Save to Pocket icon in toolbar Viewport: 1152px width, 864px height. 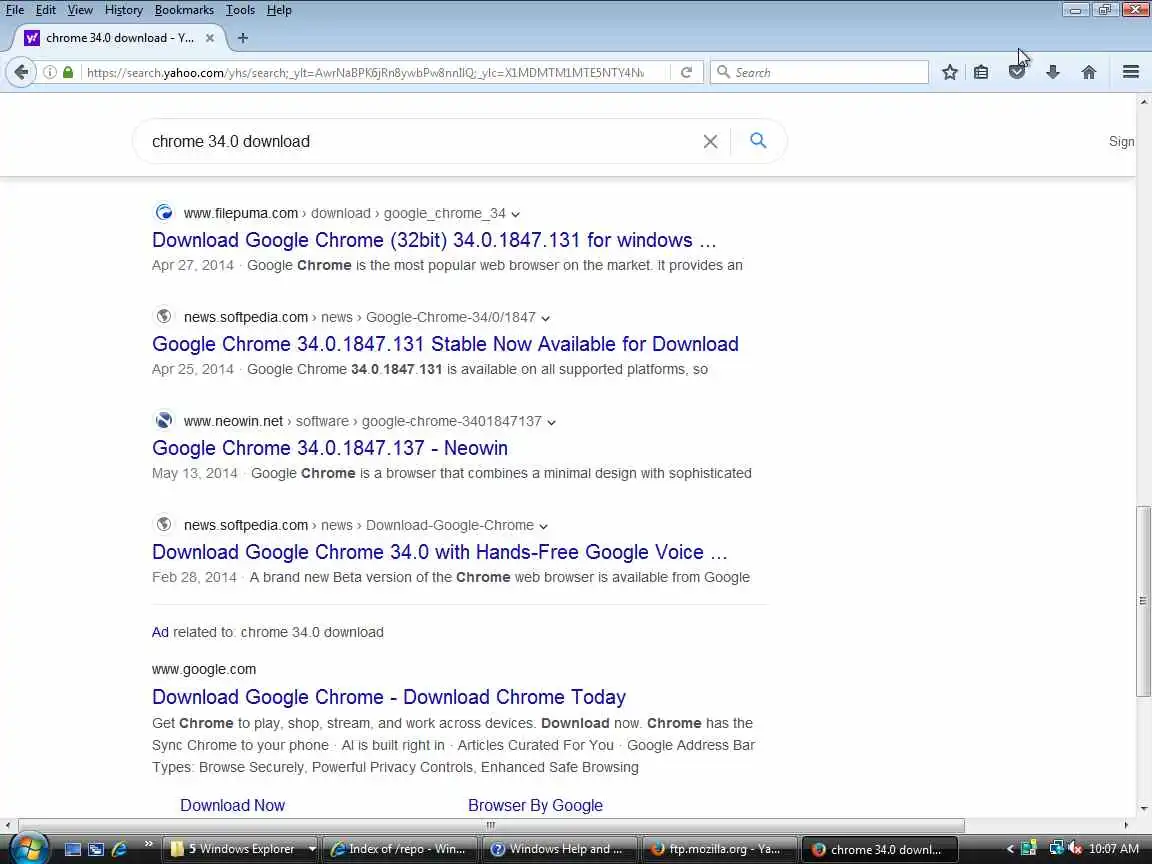(1017, 72)
